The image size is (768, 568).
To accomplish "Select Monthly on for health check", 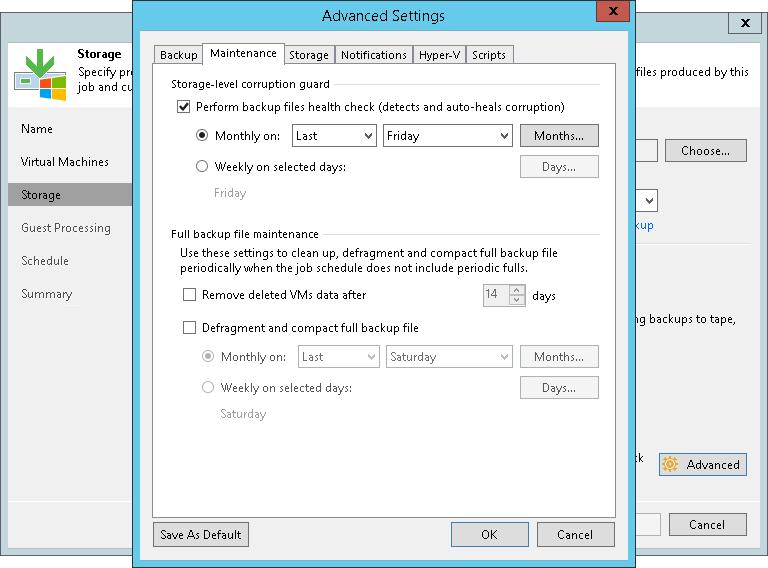I will 202,135.
